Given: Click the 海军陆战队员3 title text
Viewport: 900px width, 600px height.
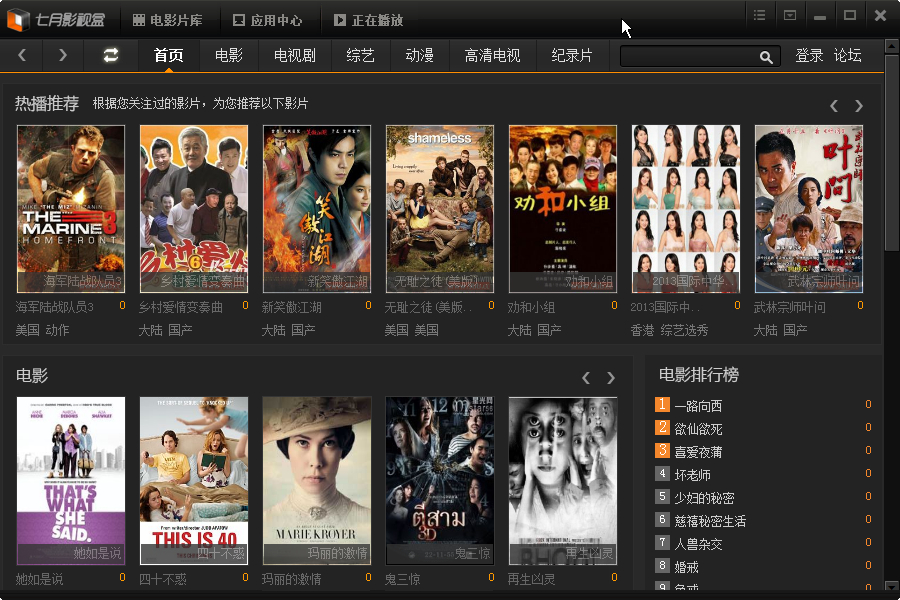Looking at the screenshot, I should 55,307.
